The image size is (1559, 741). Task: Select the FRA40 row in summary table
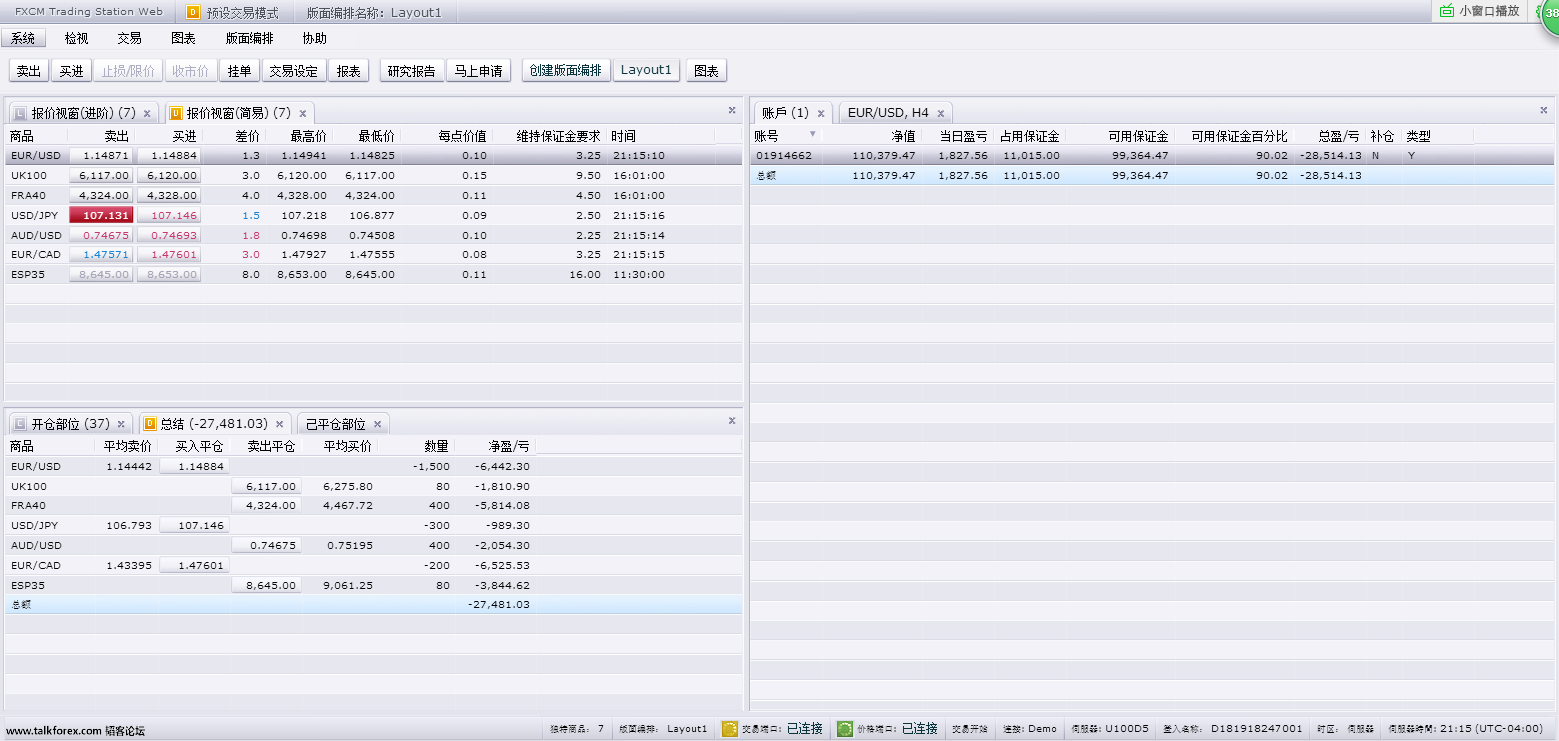pos(373,506)
